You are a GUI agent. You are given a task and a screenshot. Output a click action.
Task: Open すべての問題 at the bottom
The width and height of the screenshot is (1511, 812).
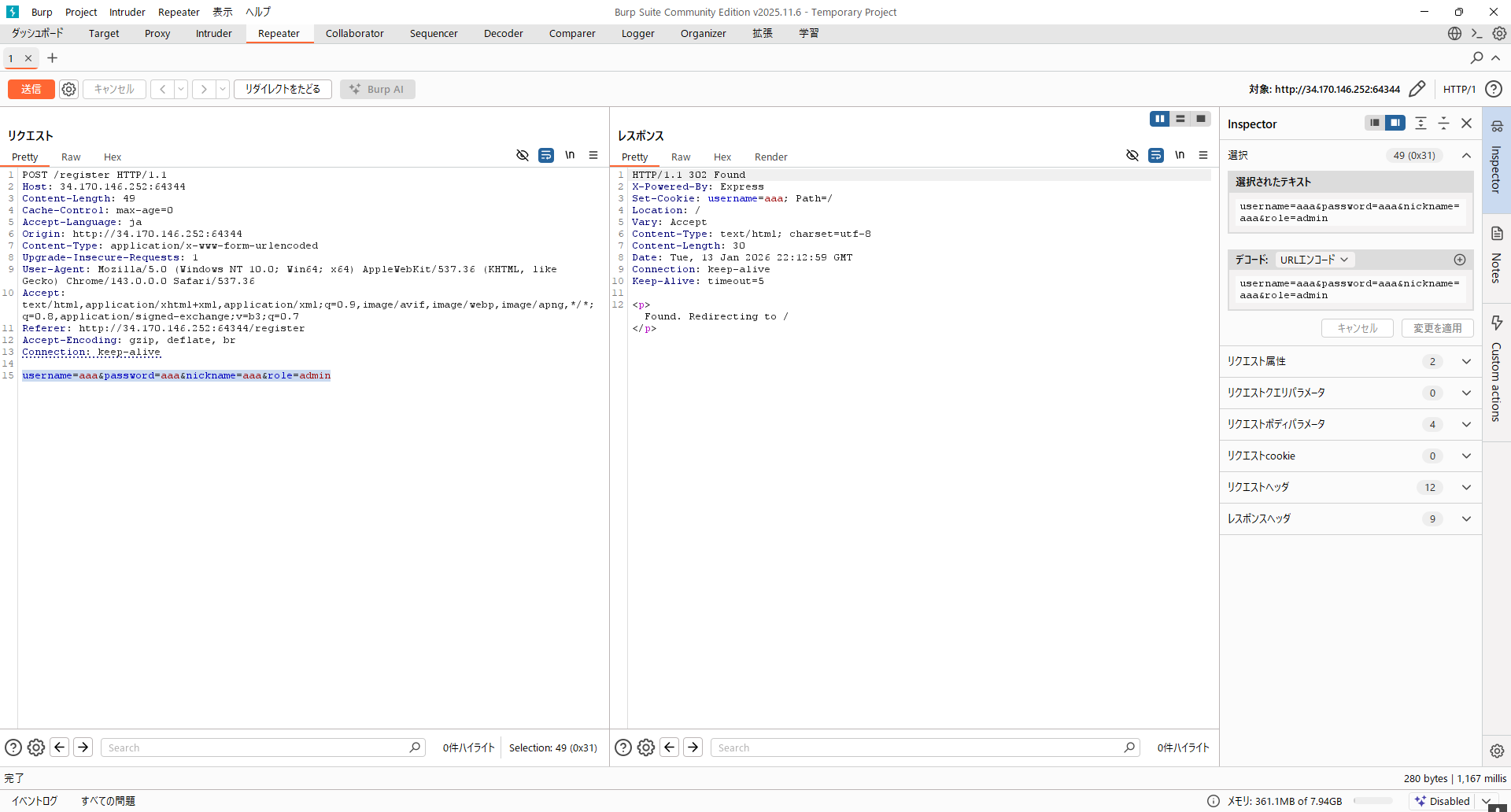pyautogui.click(x=108, y=801)
